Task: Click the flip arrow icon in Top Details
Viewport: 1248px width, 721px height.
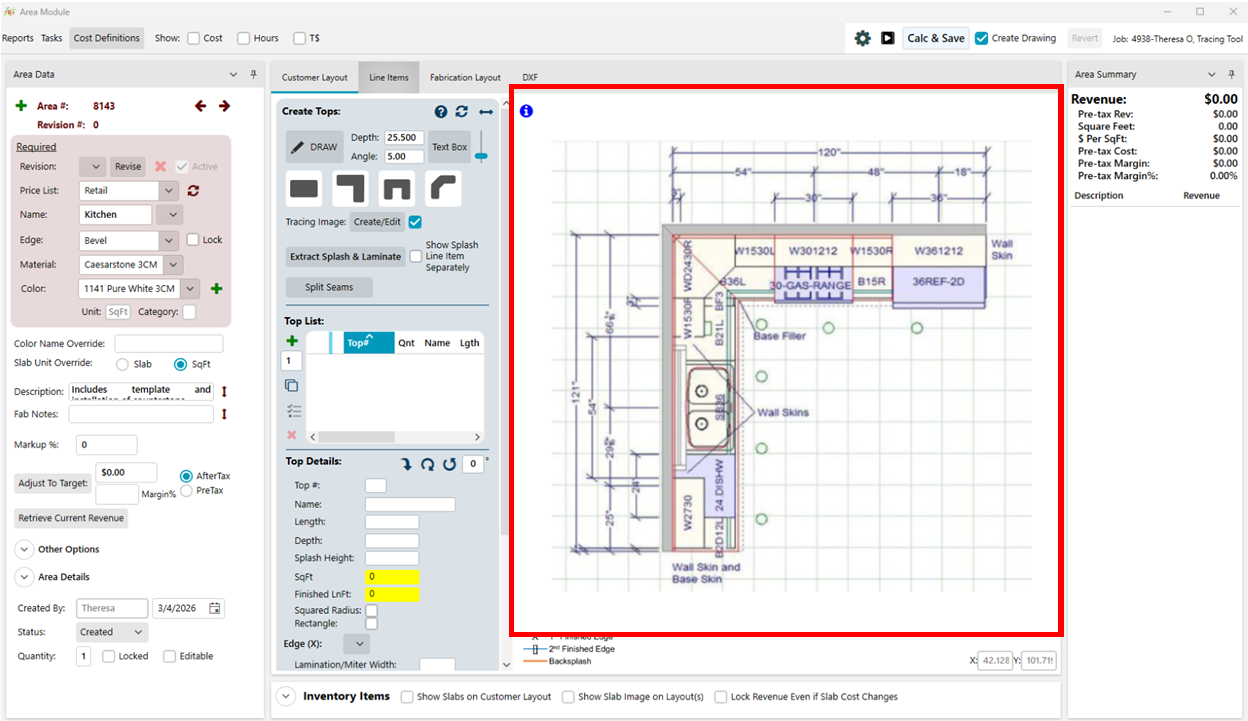Action: click(407, 464)
